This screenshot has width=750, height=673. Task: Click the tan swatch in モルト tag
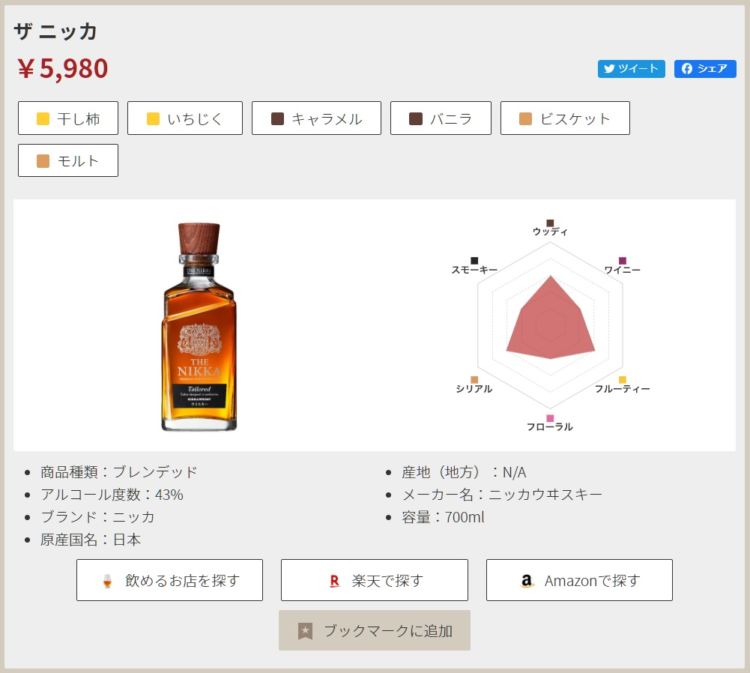tap(43, 161)
